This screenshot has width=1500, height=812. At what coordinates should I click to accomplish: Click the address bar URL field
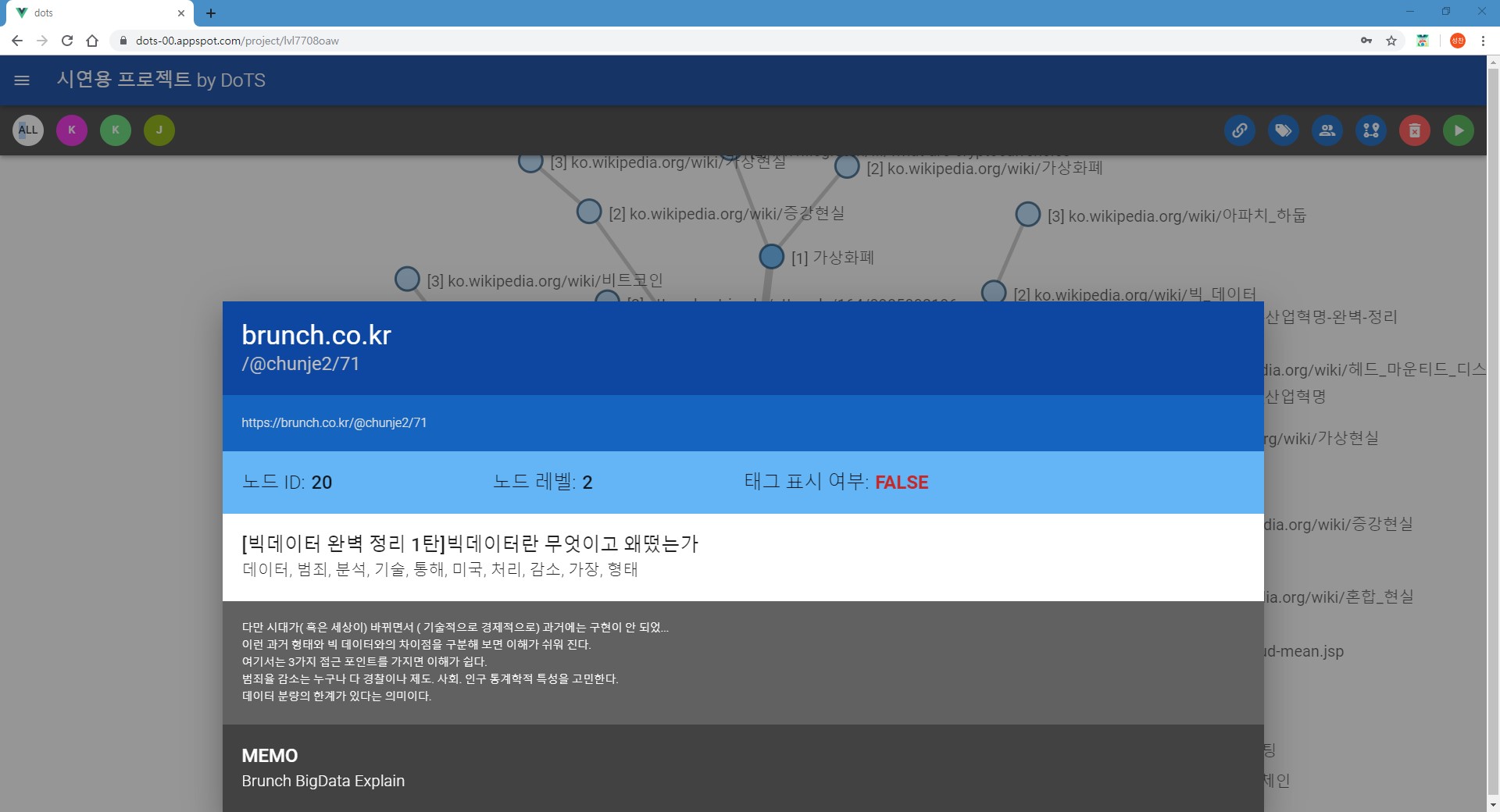coord(734,41)
